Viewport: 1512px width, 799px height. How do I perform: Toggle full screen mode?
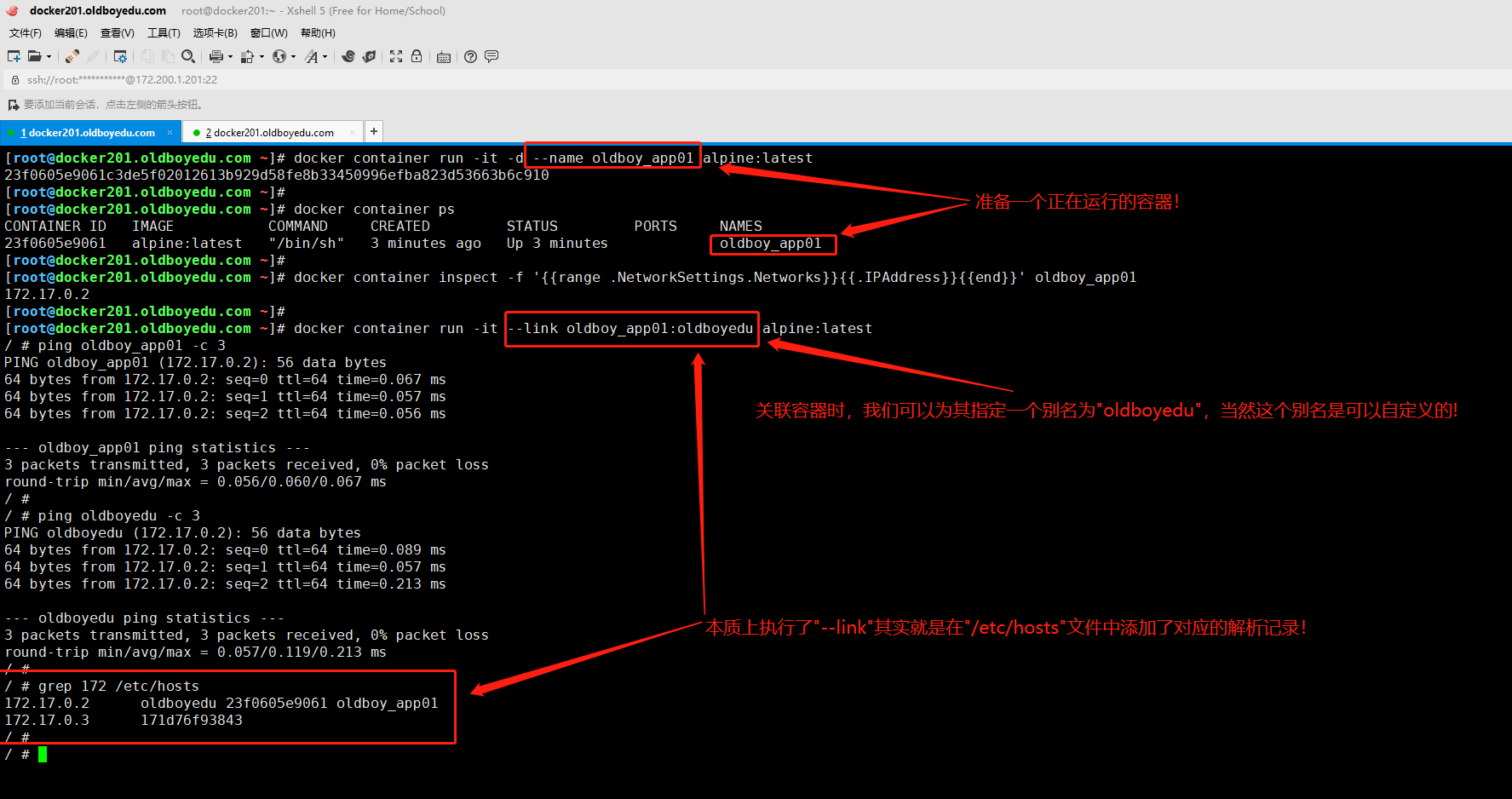coord(396,56)
